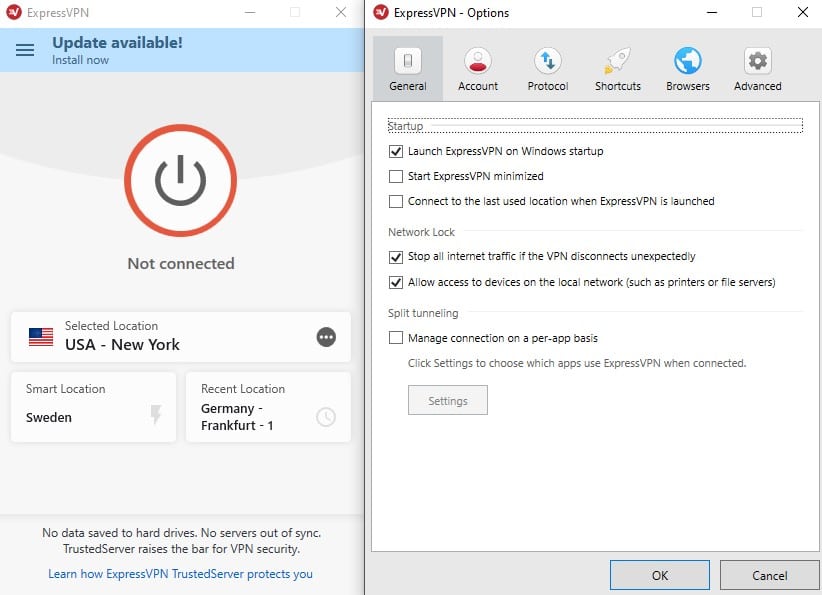
Task: Click the Protocol arrows icon
Action: (x=548, y=61)
